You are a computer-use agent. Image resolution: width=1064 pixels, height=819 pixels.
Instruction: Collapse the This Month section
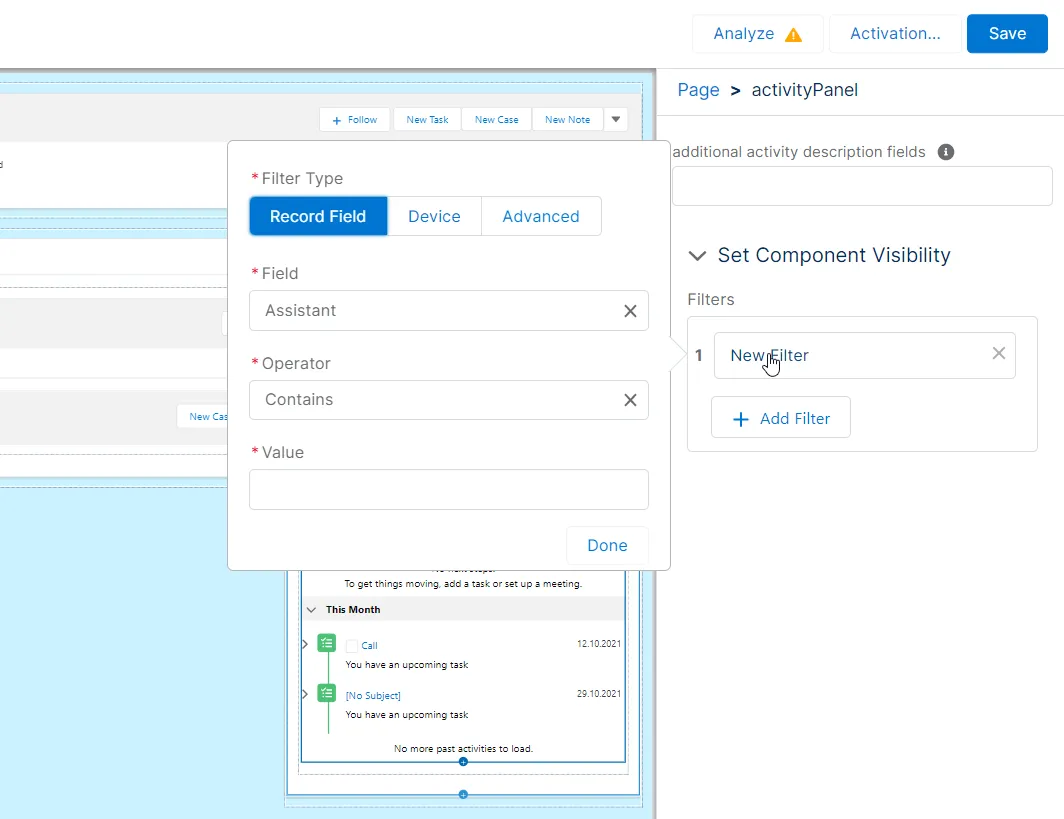pos(310,609)
